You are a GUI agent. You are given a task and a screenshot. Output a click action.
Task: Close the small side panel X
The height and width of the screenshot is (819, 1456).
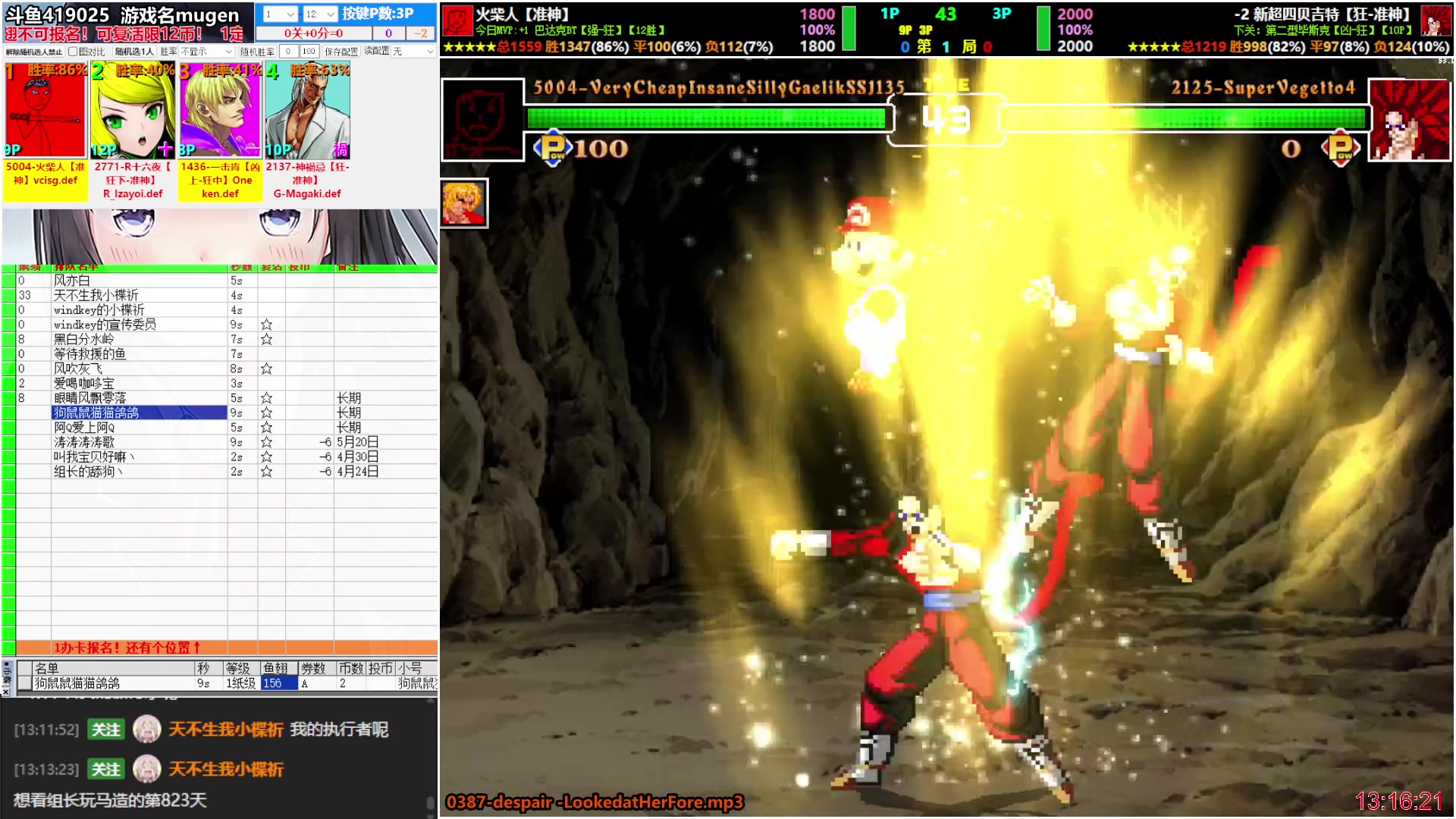[x=6, y=692]
